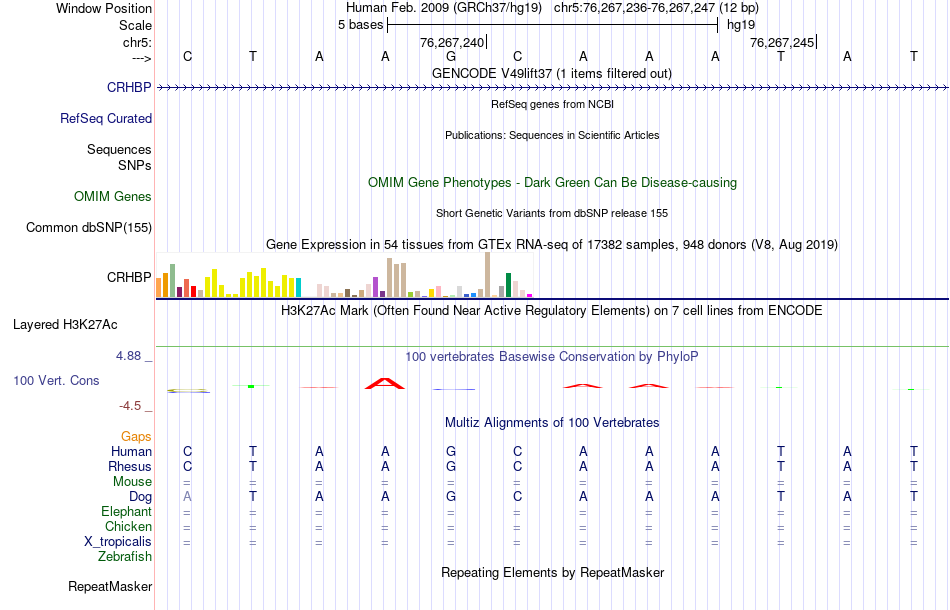Image resolution: width=950 pixels, height=610 pixels.
Task: Click the position marker 76,267,240
Action: (452, 42)
